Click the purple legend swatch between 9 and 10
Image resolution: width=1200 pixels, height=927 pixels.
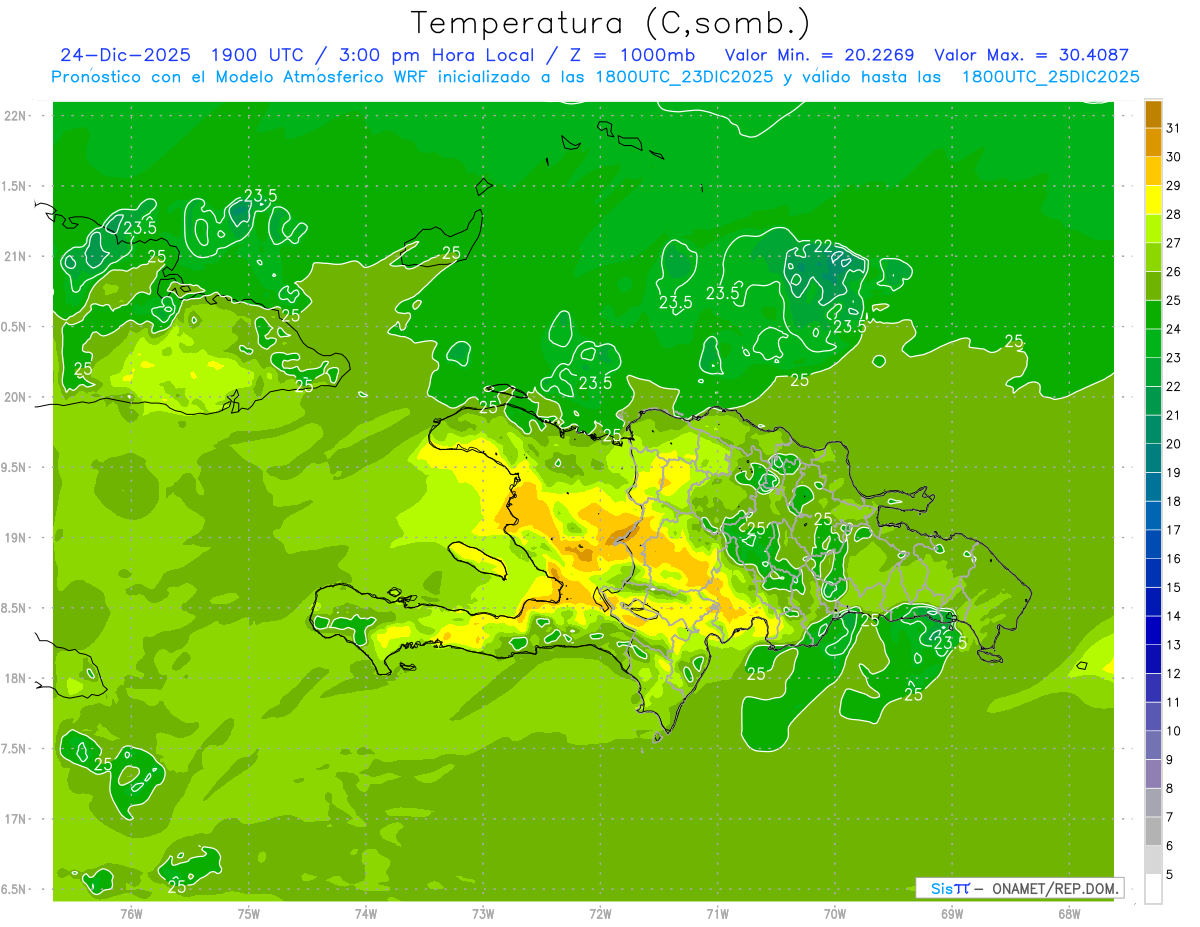pyautogui.click(x=1153, y=745)
